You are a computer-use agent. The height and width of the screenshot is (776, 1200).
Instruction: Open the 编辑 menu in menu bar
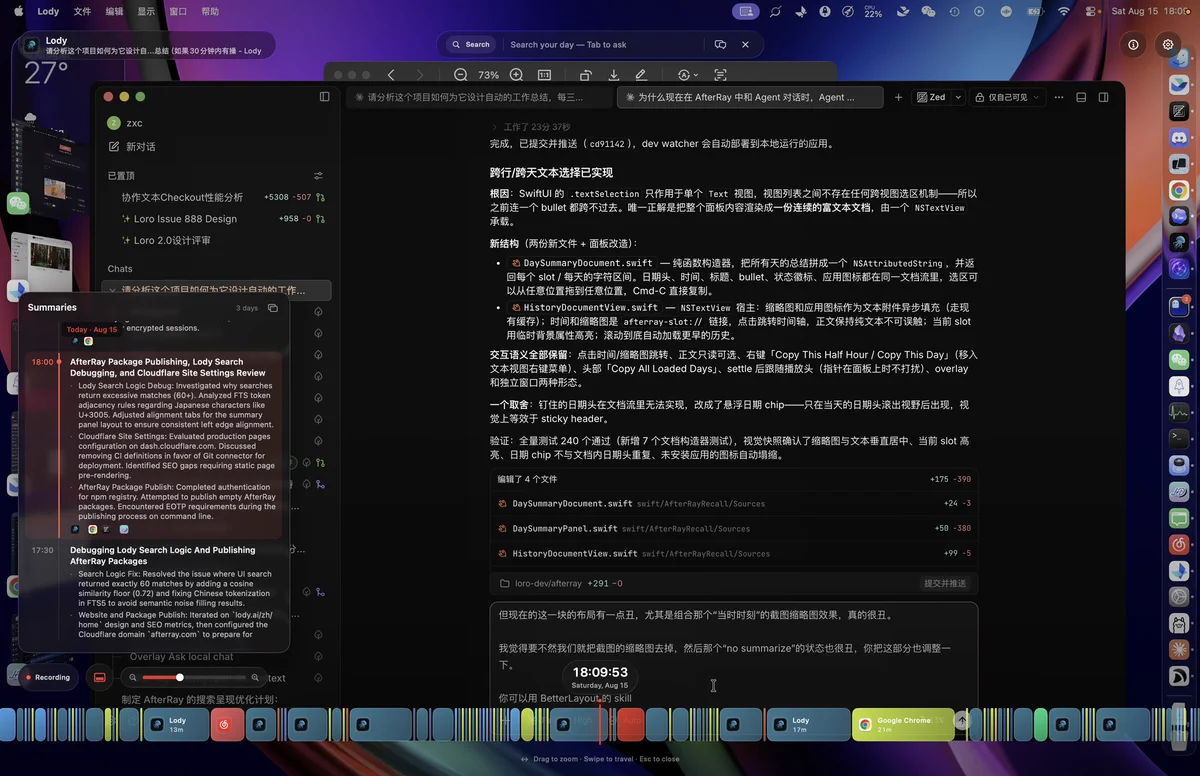coord(114,12)
